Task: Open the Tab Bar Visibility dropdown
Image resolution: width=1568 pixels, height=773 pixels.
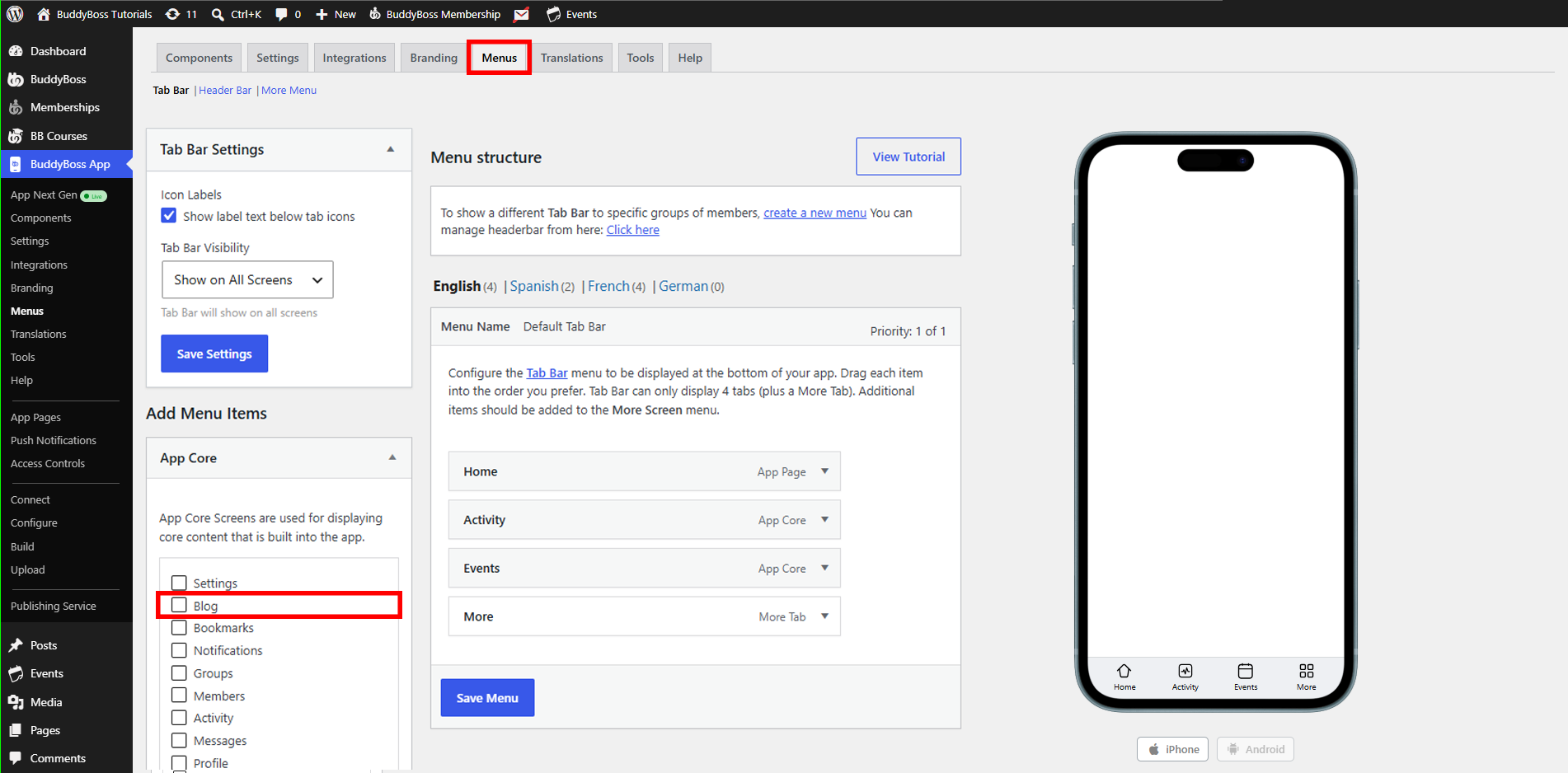Action: tap(247, 280)
